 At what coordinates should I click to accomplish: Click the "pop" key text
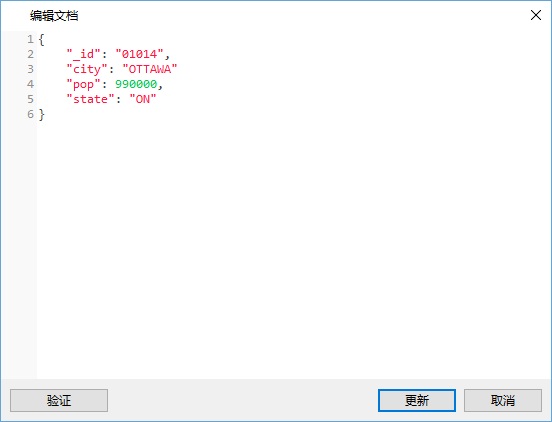(x=84, y=84)
